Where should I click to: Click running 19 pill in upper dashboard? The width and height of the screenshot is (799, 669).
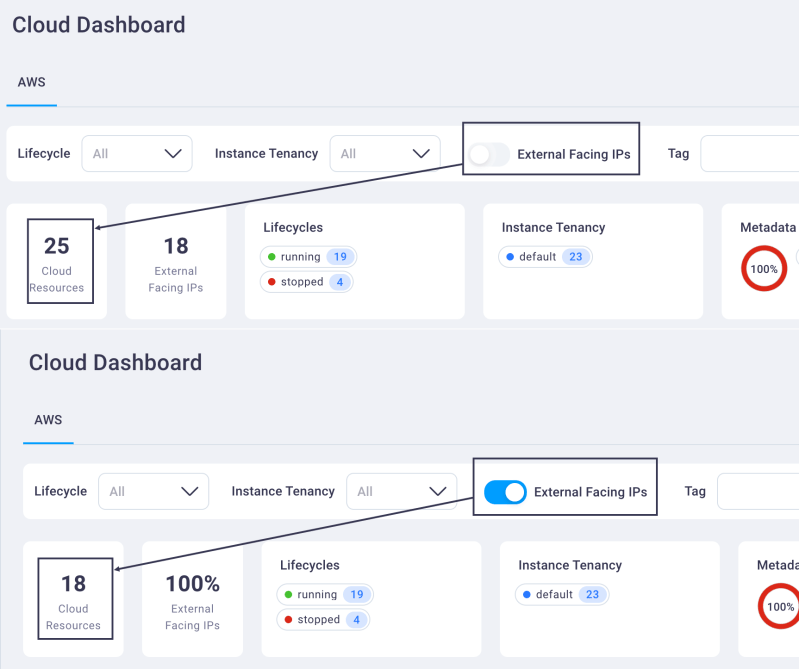click(x=308, y=257)
